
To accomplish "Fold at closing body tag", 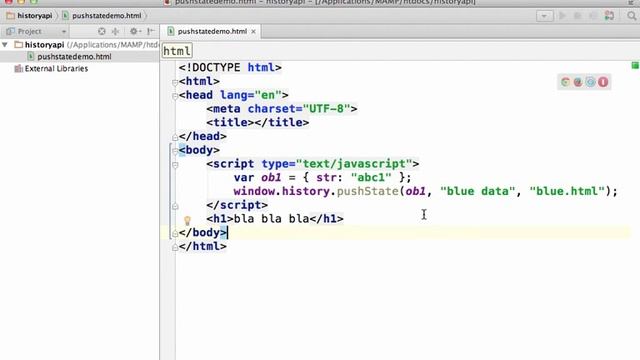I will tap(175, 233).
